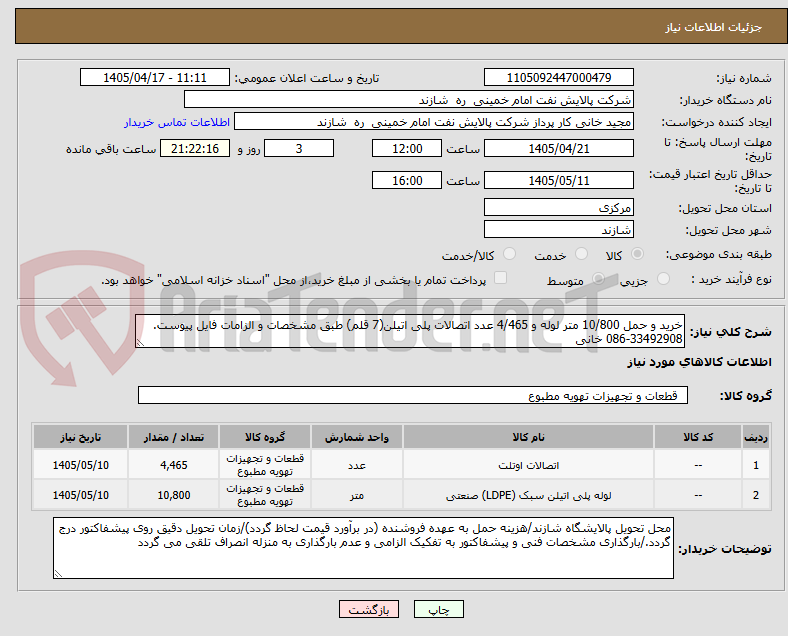Click the need number field 1105092447000479
The width and height of the screenshot is (788, 636).
click(558, 77)
